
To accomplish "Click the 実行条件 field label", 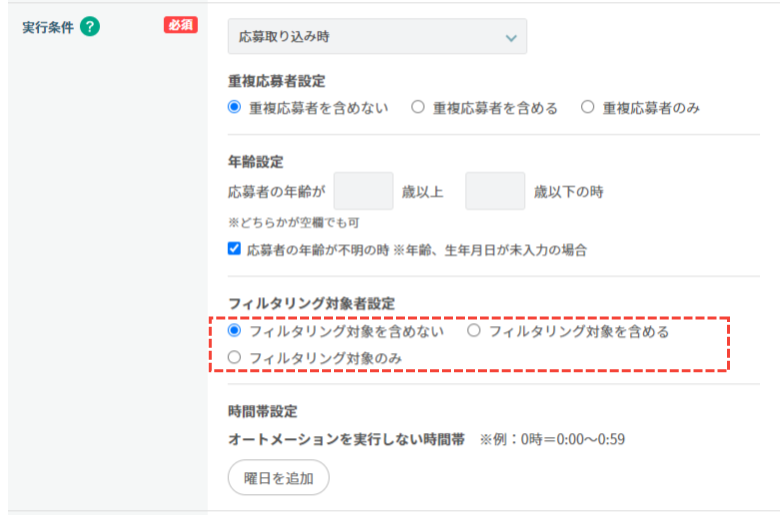I will coord(47,27).
